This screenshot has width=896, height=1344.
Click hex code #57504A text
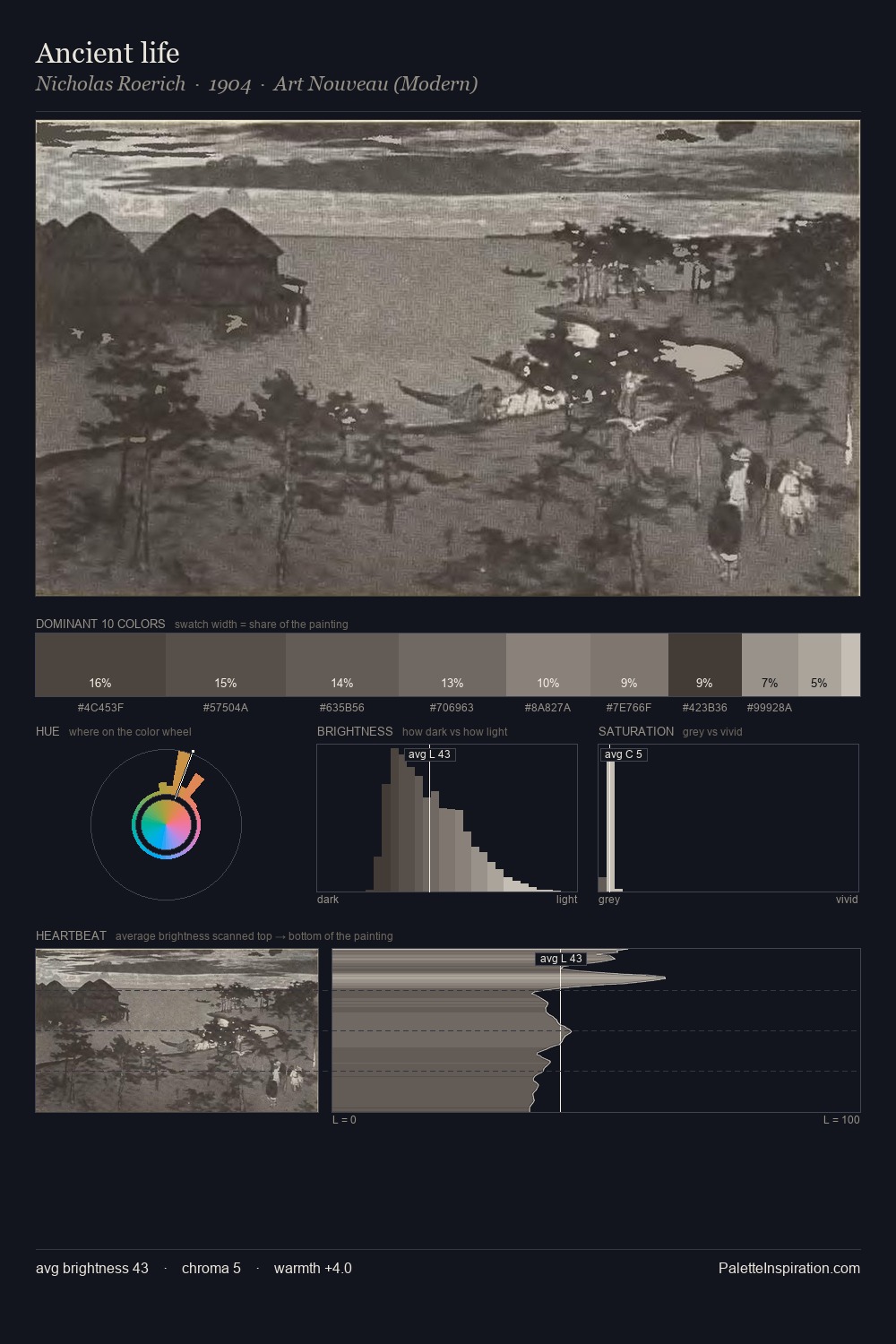click(x=226, y=708)
